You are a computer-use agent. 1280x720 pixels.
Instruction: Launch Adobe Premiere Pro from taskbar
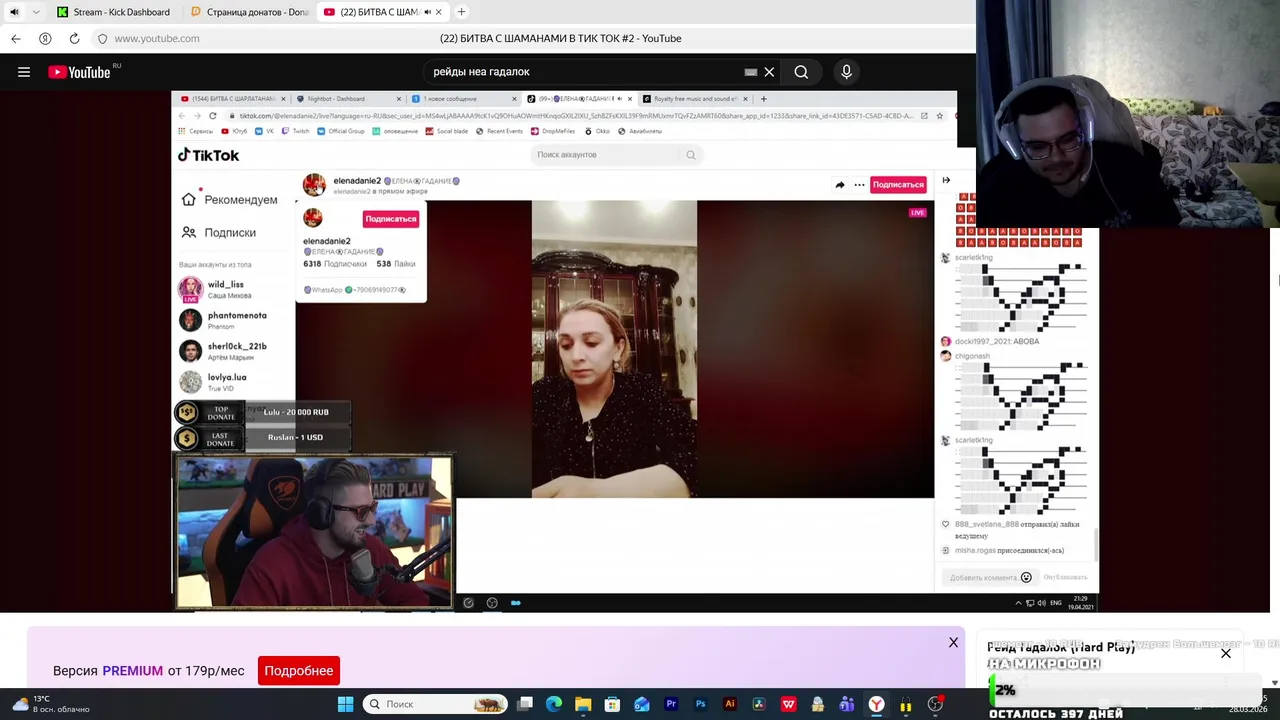(x=671, y=704)
